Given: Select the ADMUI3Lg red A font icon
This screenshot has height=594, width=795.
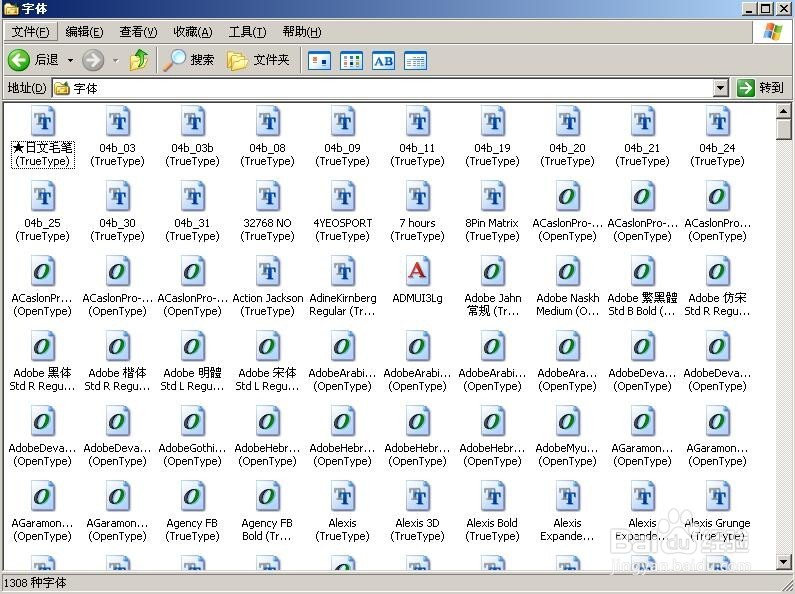Looking at the screenshot, I should coord(418,271).
